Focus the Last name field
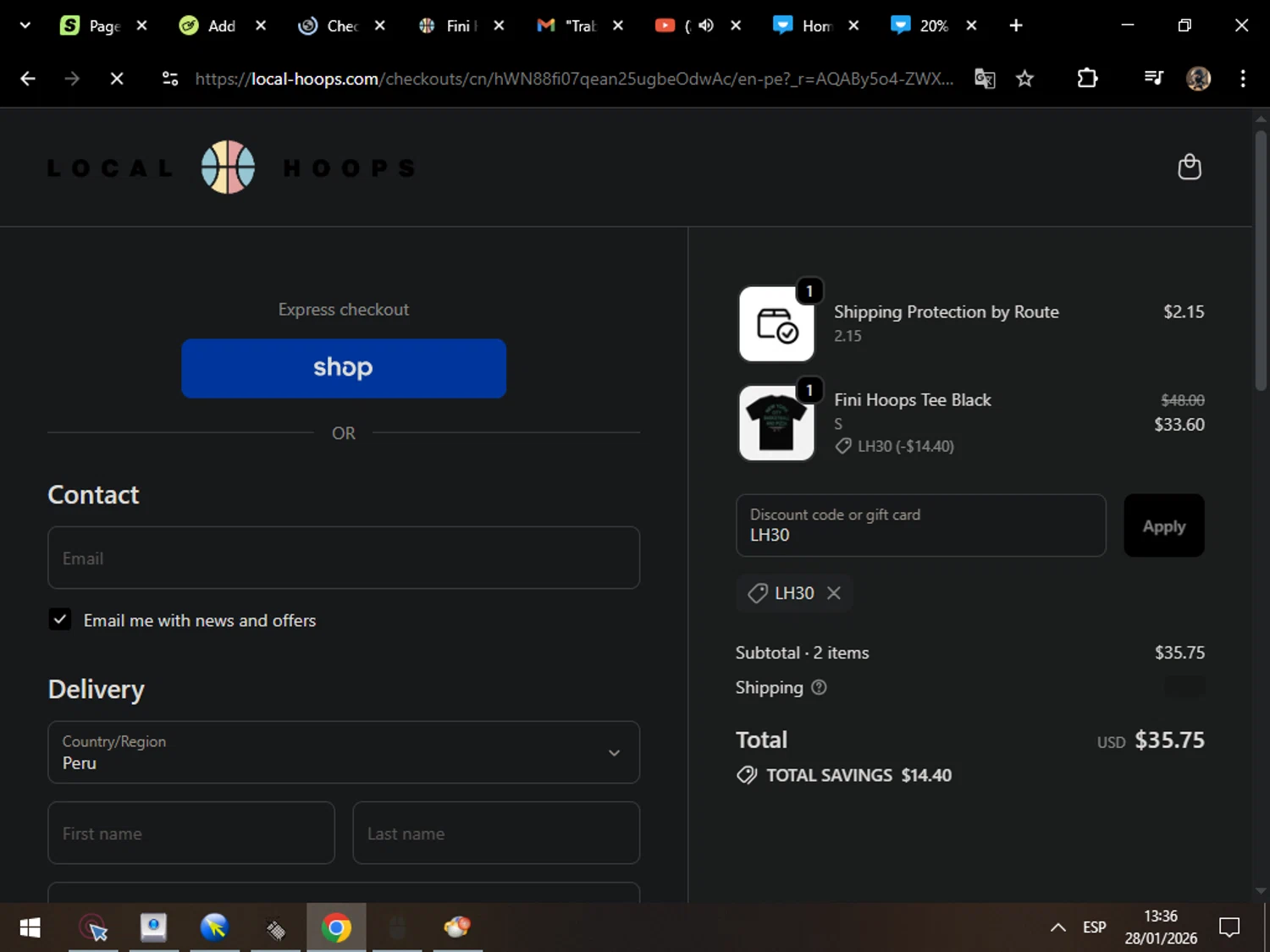1270x952 pixels. (x=496, y=833)
